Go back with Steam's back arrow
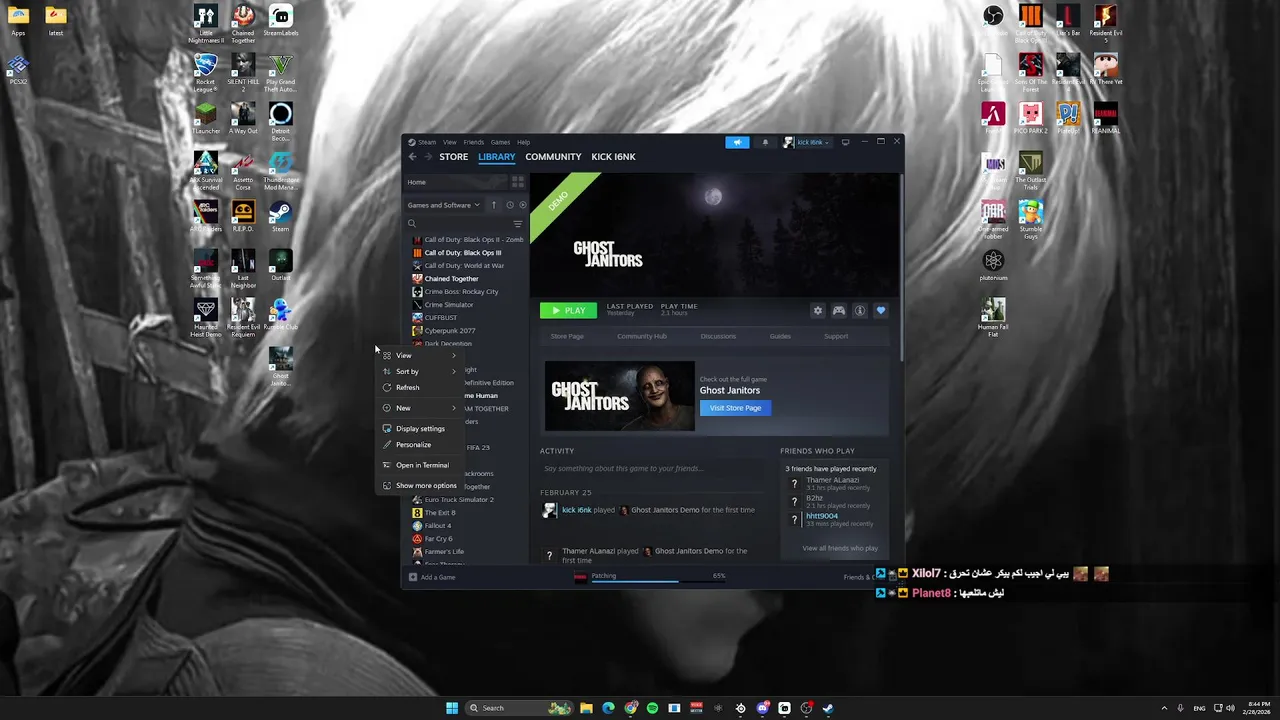 pos(412,157)
